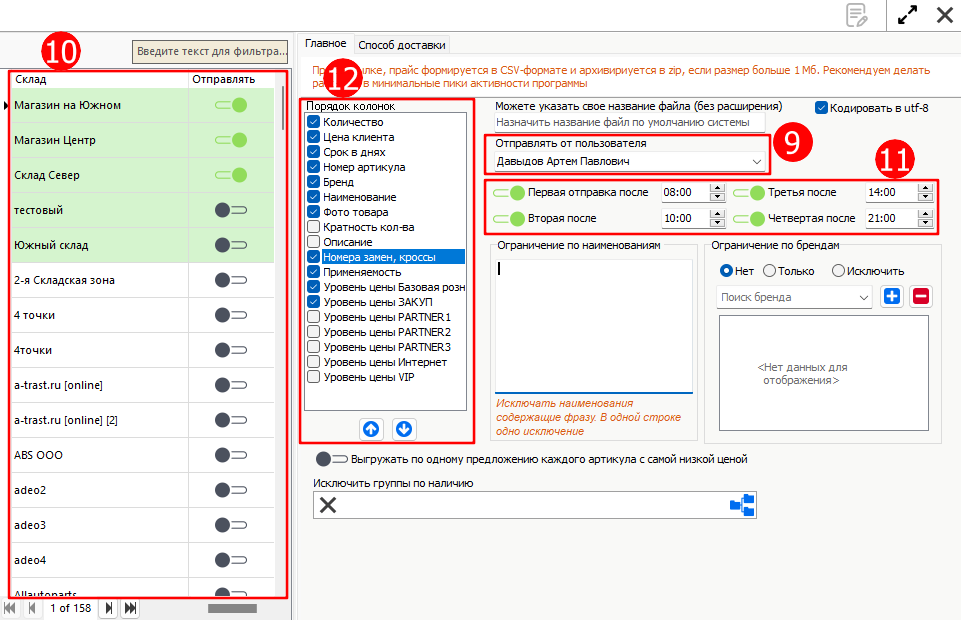Viewport: 961px width, 620px height.
Task: Toggle the Кодировать в utf-8 checkbox
Action: [x=822, y=108]
